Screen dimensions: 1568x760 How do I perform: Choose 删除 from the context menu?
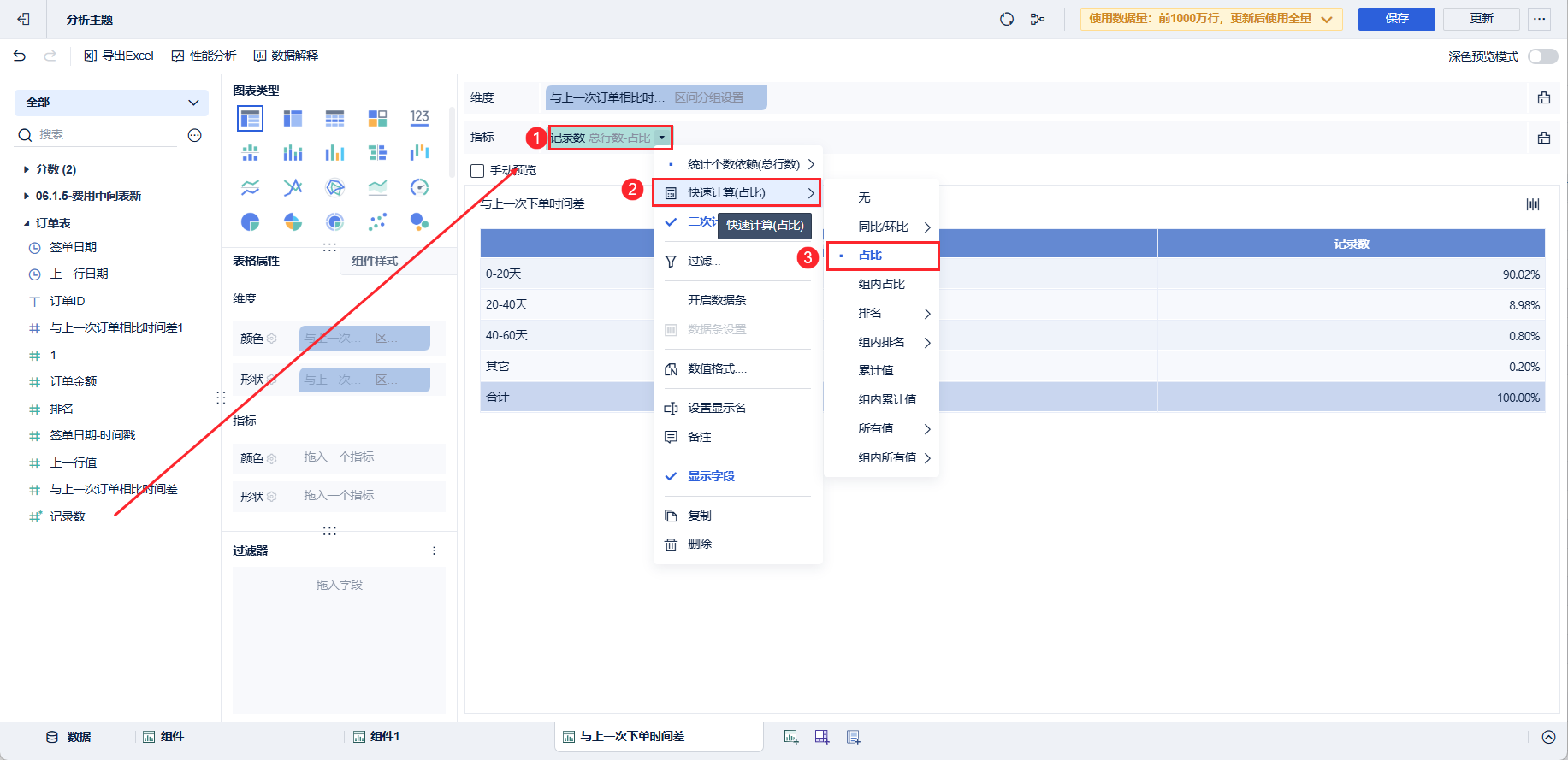[x=737, y=545]
